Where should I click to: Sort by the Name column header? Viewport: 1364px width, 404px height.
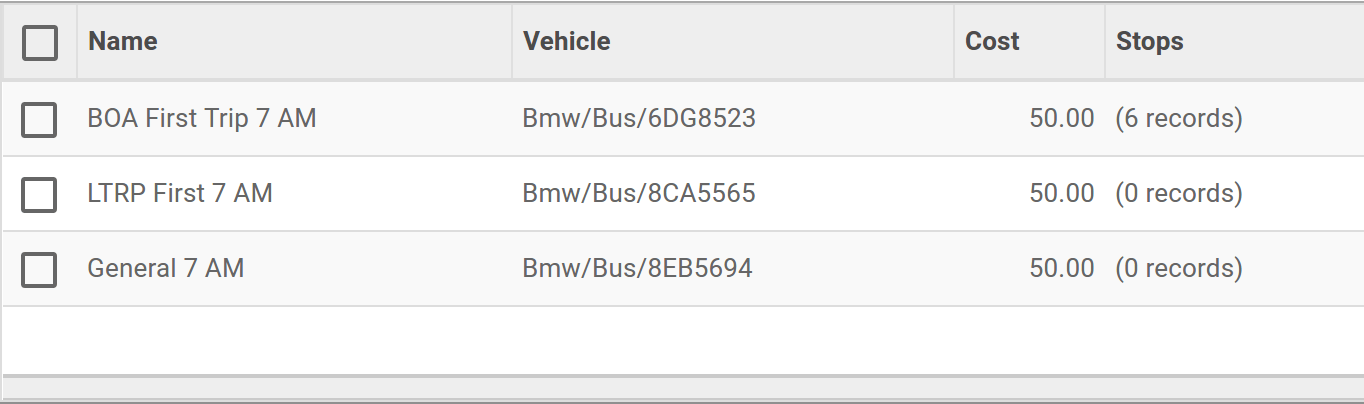[x=123, y=41]
